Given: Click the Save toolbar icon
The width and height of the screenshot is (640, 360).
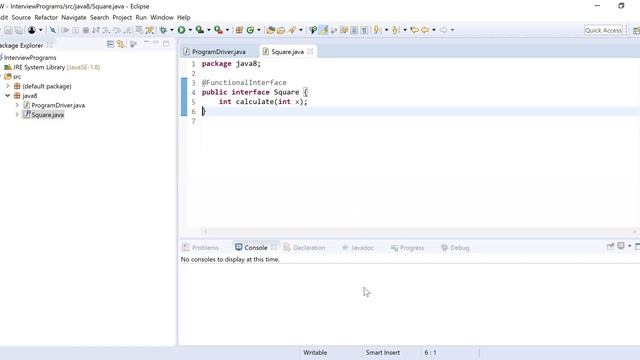Looking at the screenshot, I should click(8, 30).
